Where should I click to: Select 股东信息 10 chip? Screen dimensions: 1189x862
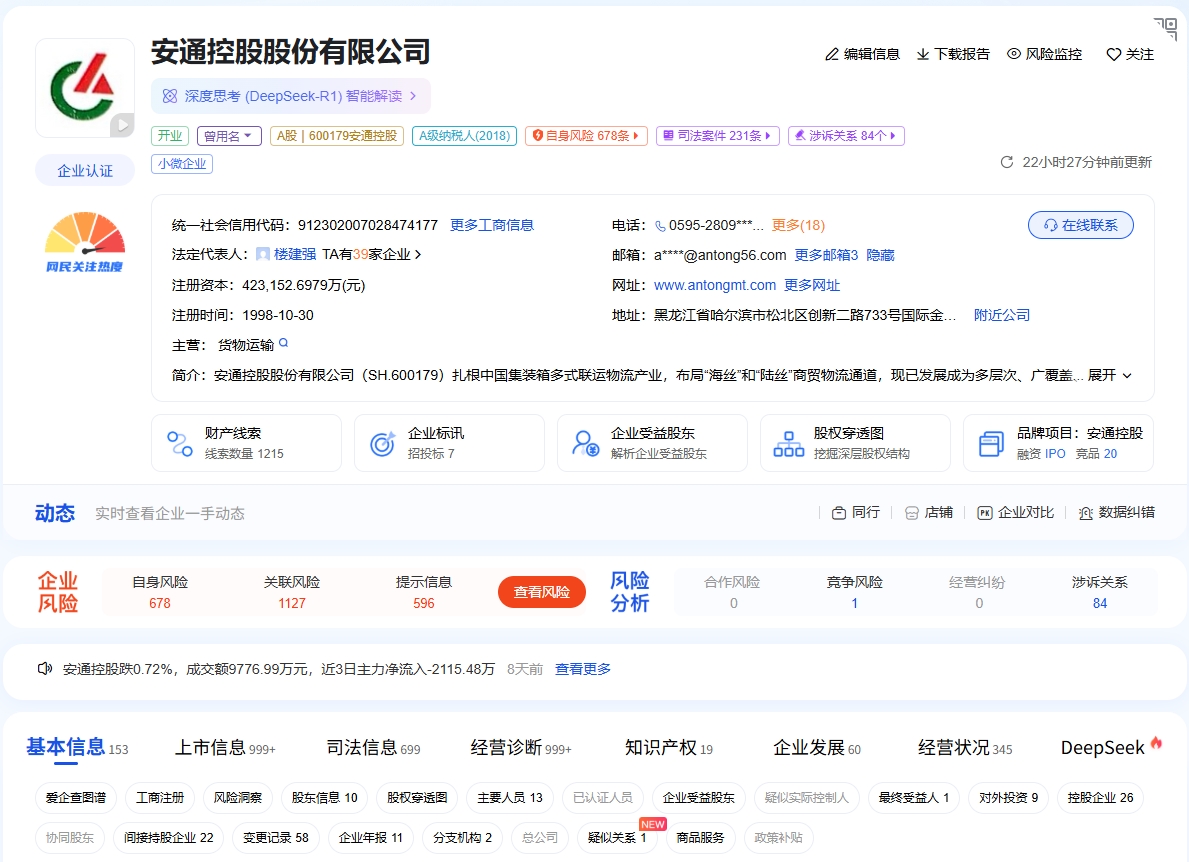point(325,798)
